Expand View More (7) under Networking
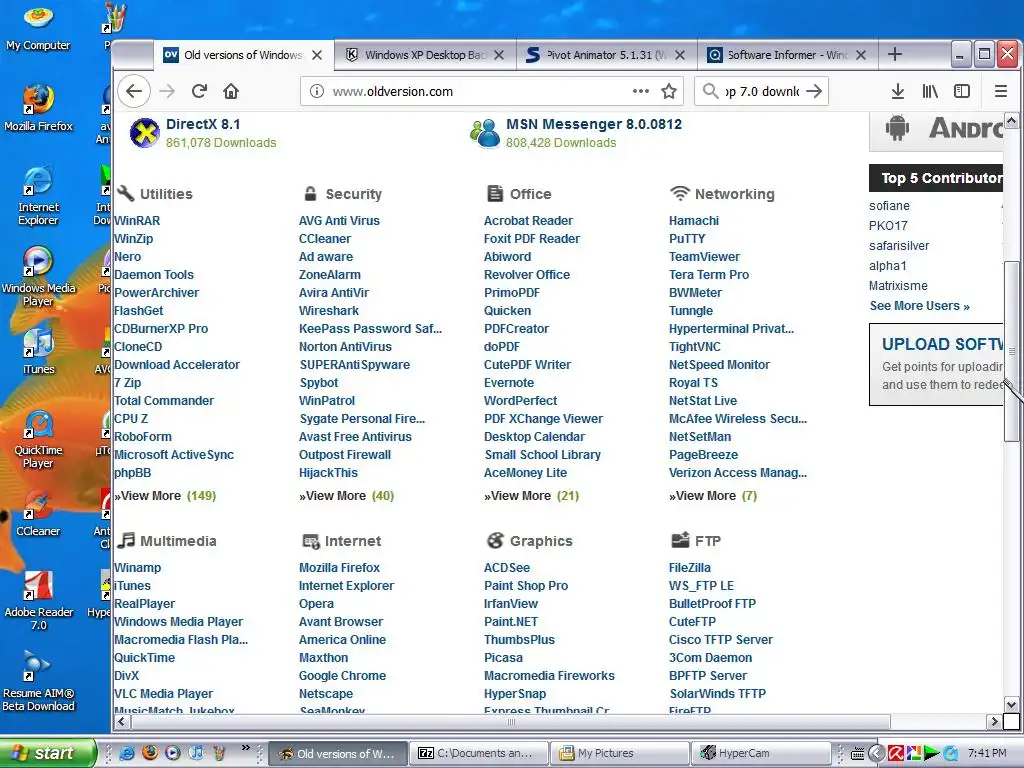The width and height of the screenshot is (1024, 768). pos(713,496)
